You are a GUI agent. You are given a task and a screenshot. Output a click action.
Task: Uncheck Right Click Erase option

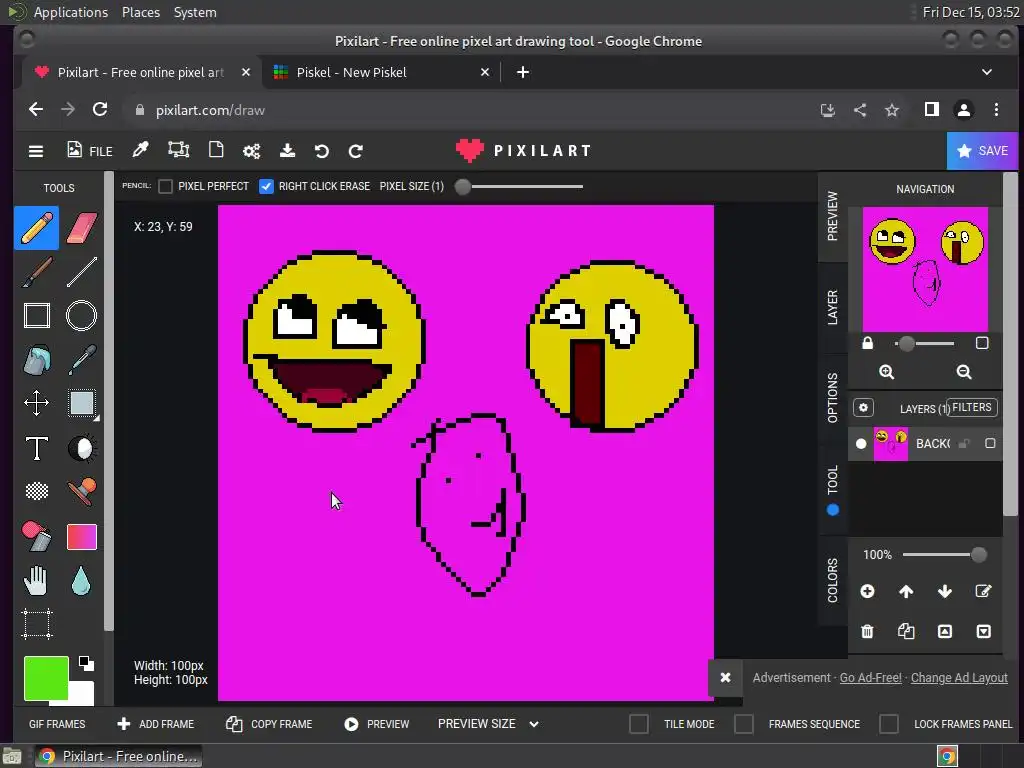(266, 187)
